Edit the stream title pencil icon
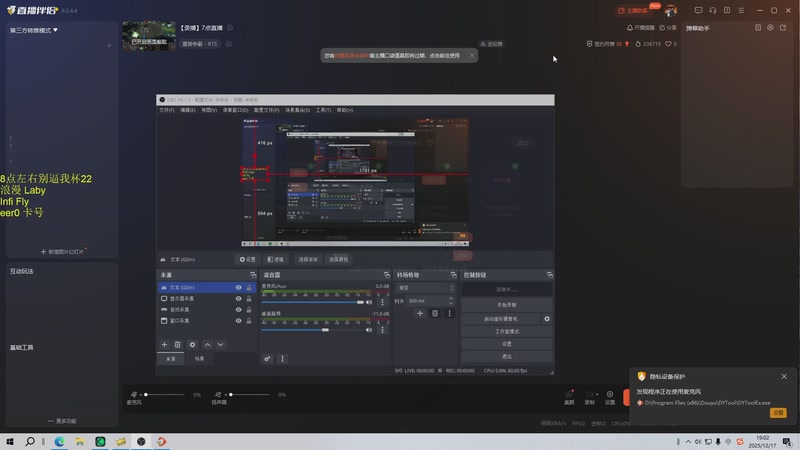This screenshot has height=450, width=800. point(230,28)
